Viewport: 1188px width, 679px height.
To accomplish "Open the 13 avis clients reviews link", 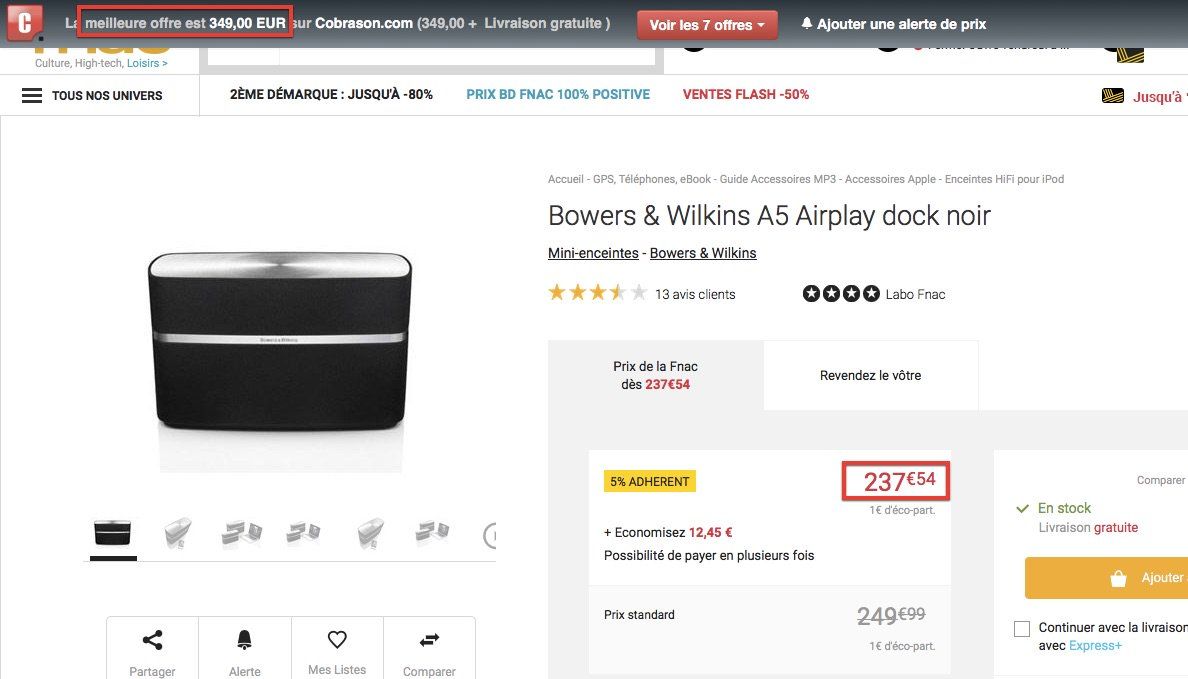I will coord(695,294).
